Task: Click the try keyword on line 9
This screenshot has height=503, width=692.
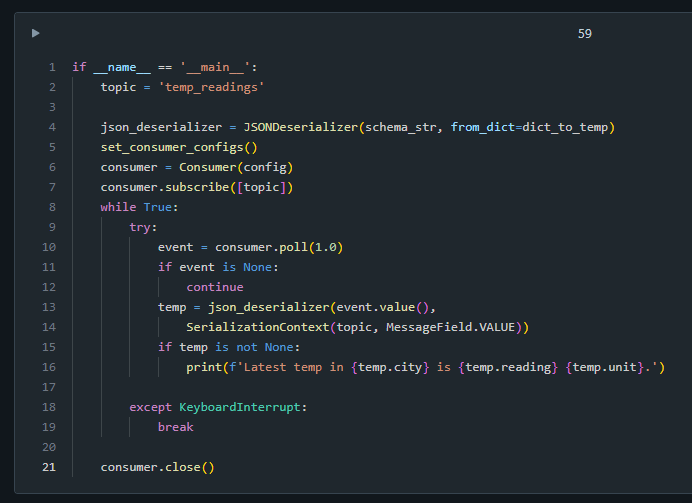Action: (x=140, y=227)
